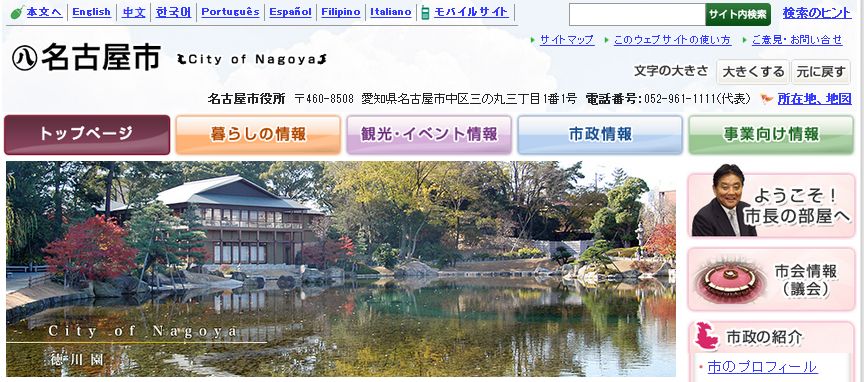The image size is (864, 382).
Task: Switch site language to 한국어
Action: pyautogui.click(x=174, y=12)
